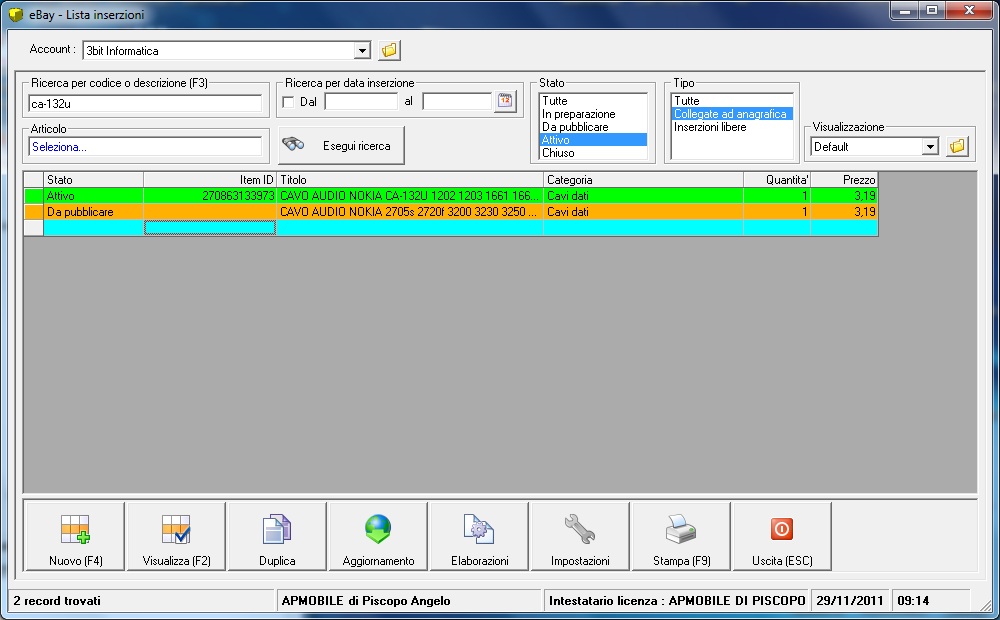Click Stampa (F9) printer button
This screenshot has width=1000, height=620.
[681, 536]
